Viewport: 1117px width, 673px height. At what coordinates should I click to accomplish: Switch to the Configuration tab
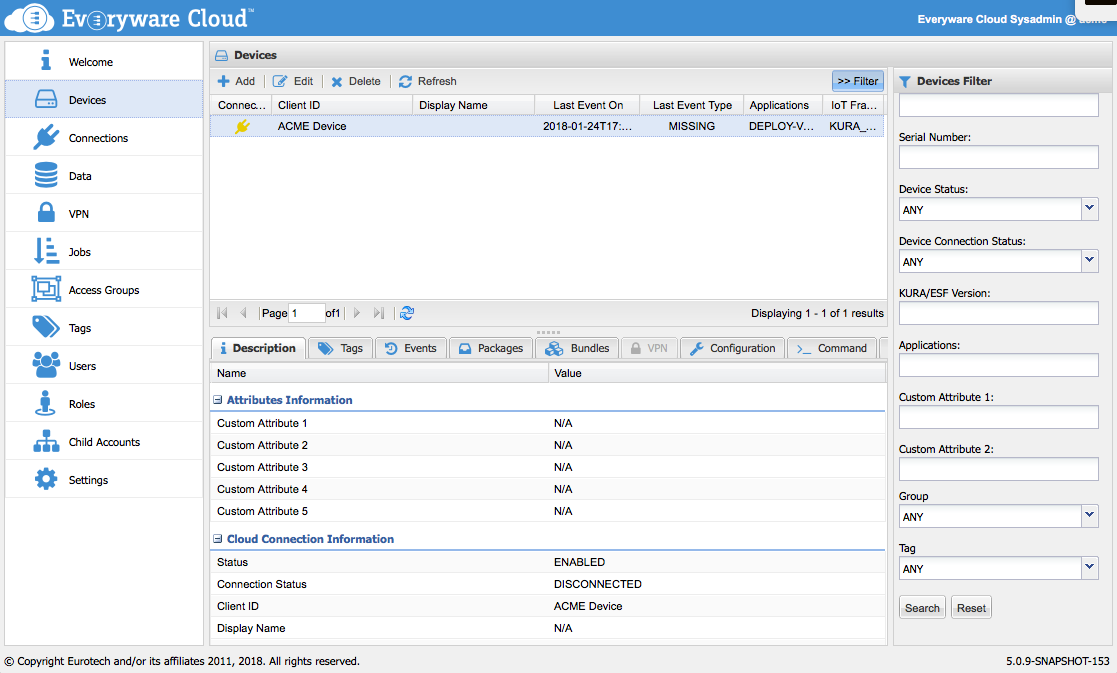pos(732,348)
